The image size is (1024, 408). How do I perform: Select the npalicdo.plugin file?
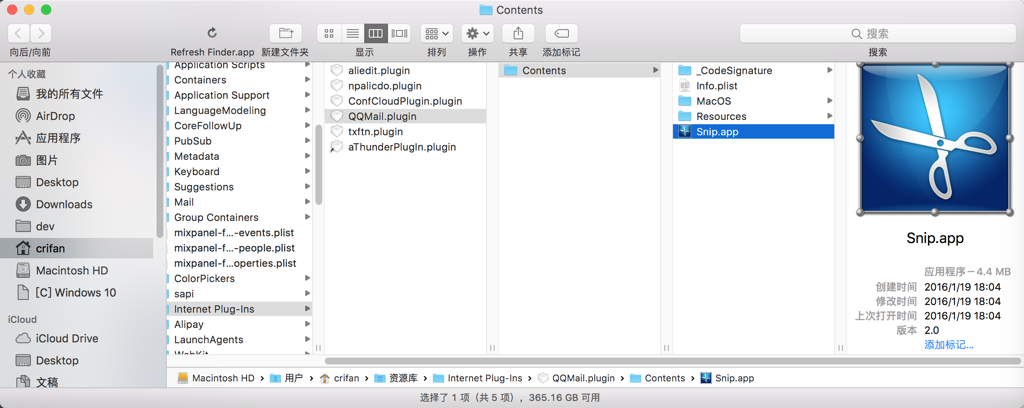(406, 86)
